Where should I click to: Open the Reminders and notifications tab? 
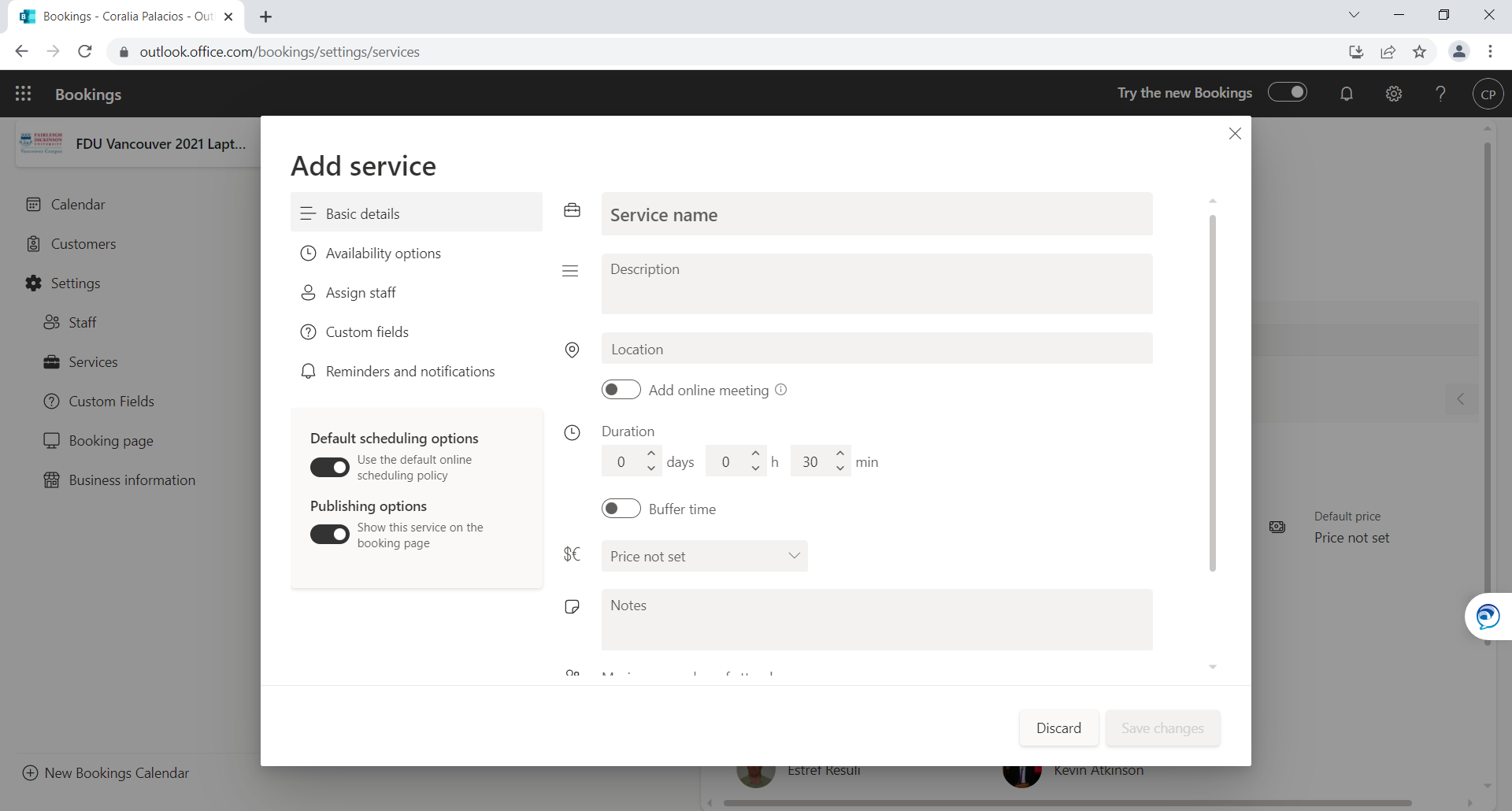point(409,372)
